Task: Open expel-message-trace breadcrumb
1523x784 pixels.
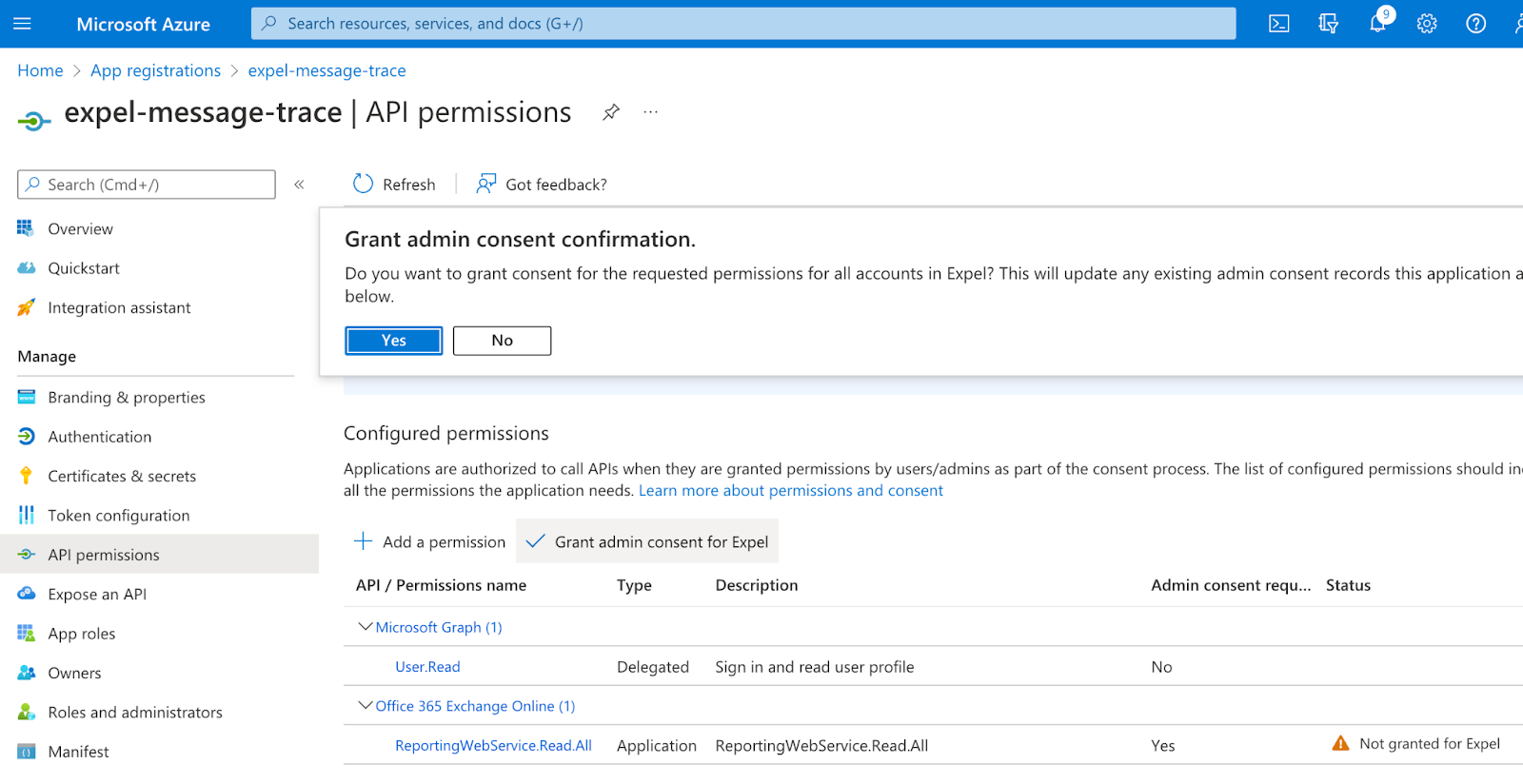Action: pos(326,70)
